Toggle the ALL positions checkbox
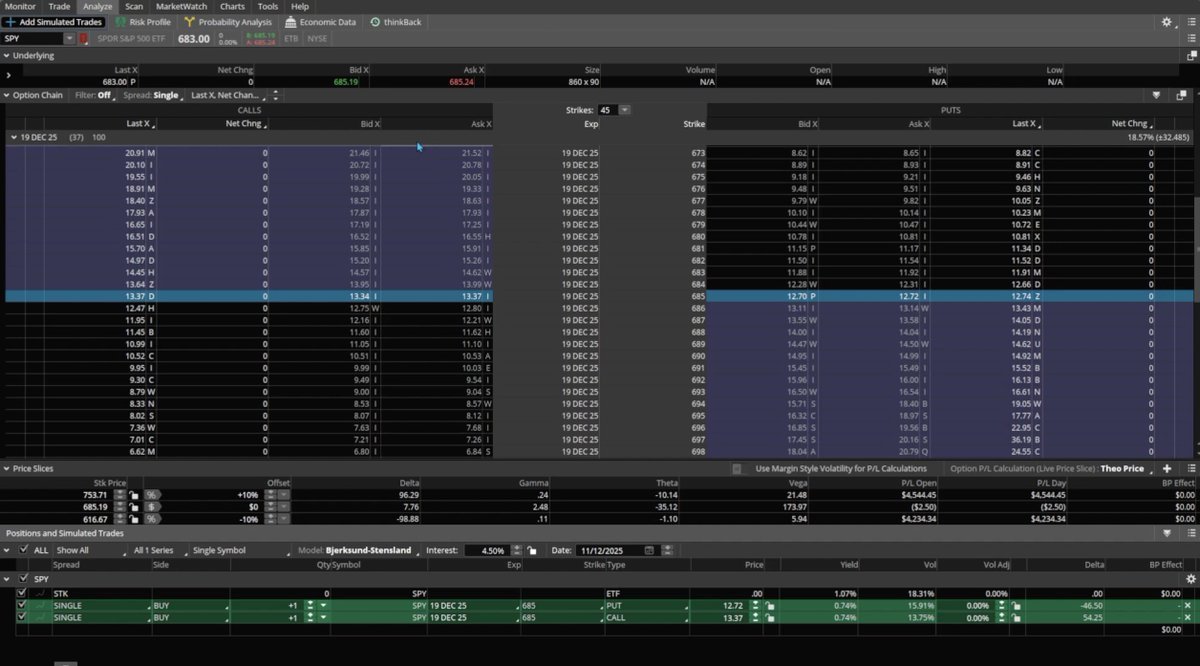The image size is (1200, 666). tap(24, 550)
